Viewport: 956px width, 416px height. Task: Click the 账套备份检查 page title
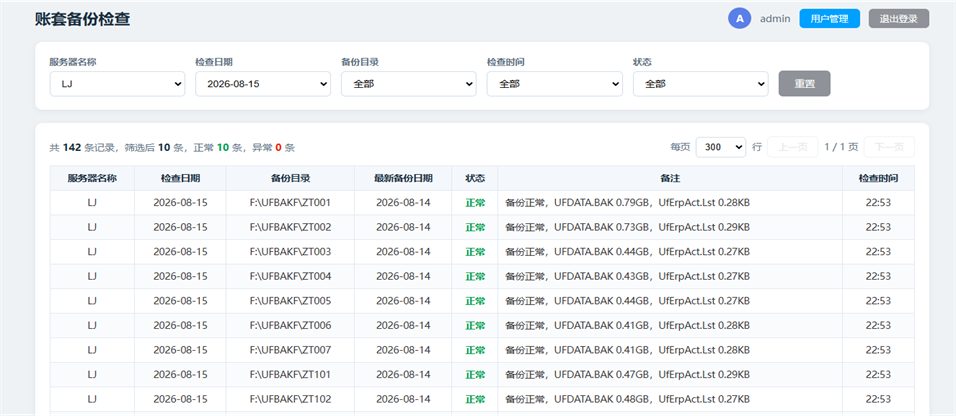point(82,19)
